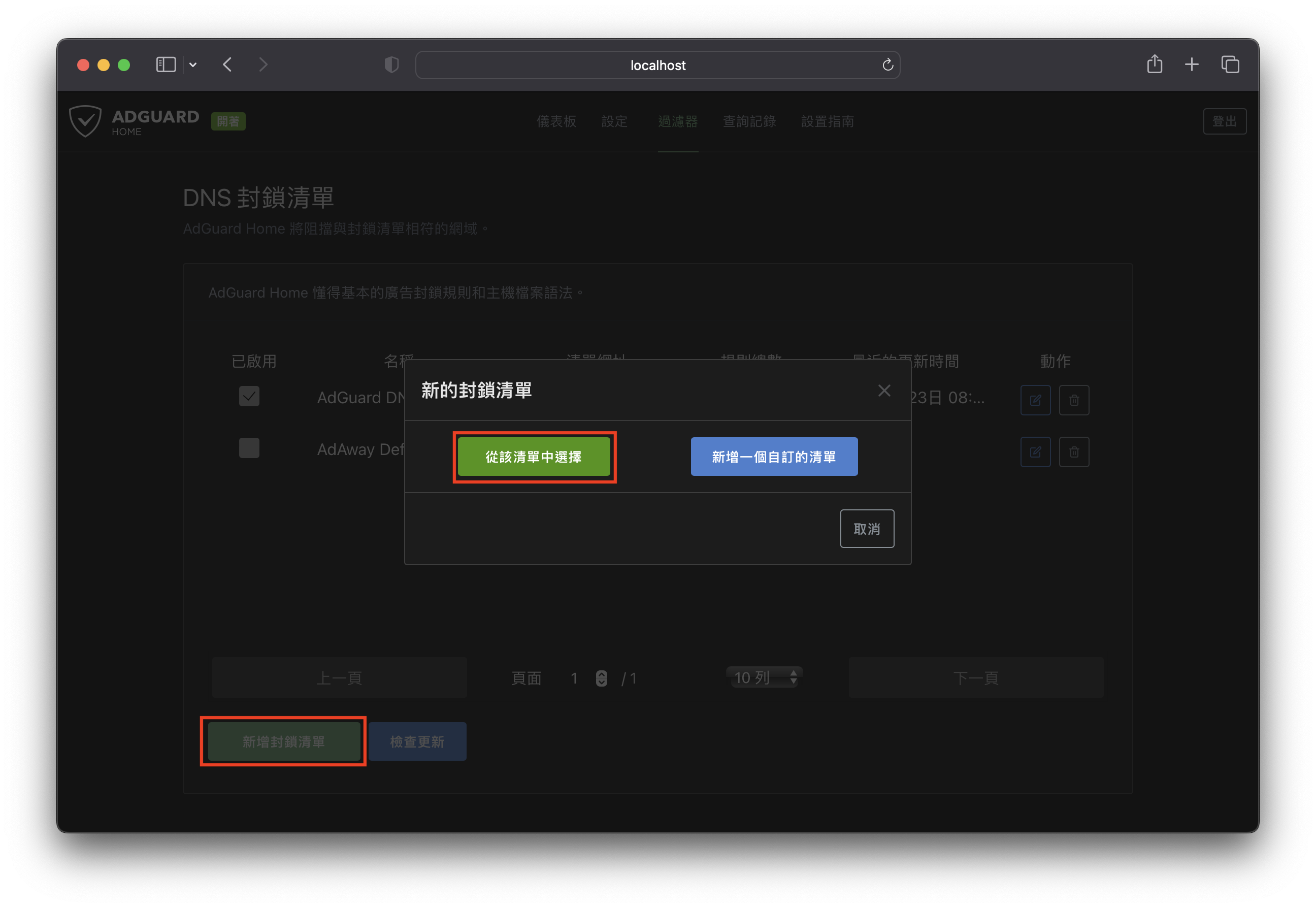Viewport: 1316px width, 908px height.
Task: Click the localhost address bar
Action: (x=657, y=65)
